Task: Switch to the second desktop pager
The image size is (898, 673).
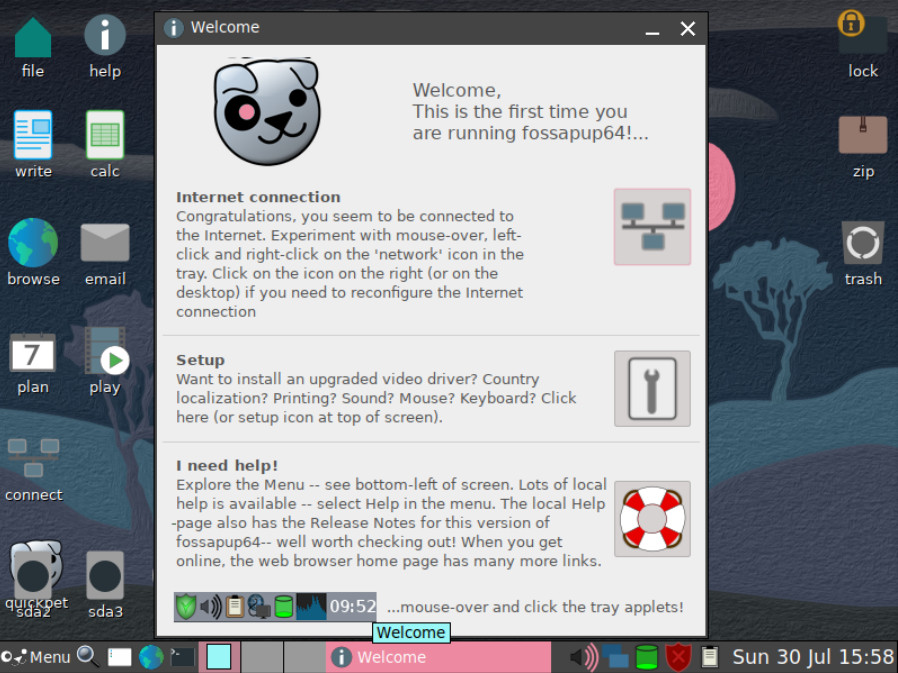Action: [x=261, y=657]
